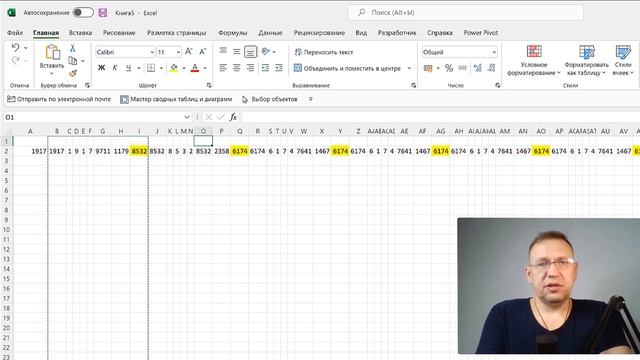Switch to the Вставка tab
640x360 pixels.
[80, 33]
